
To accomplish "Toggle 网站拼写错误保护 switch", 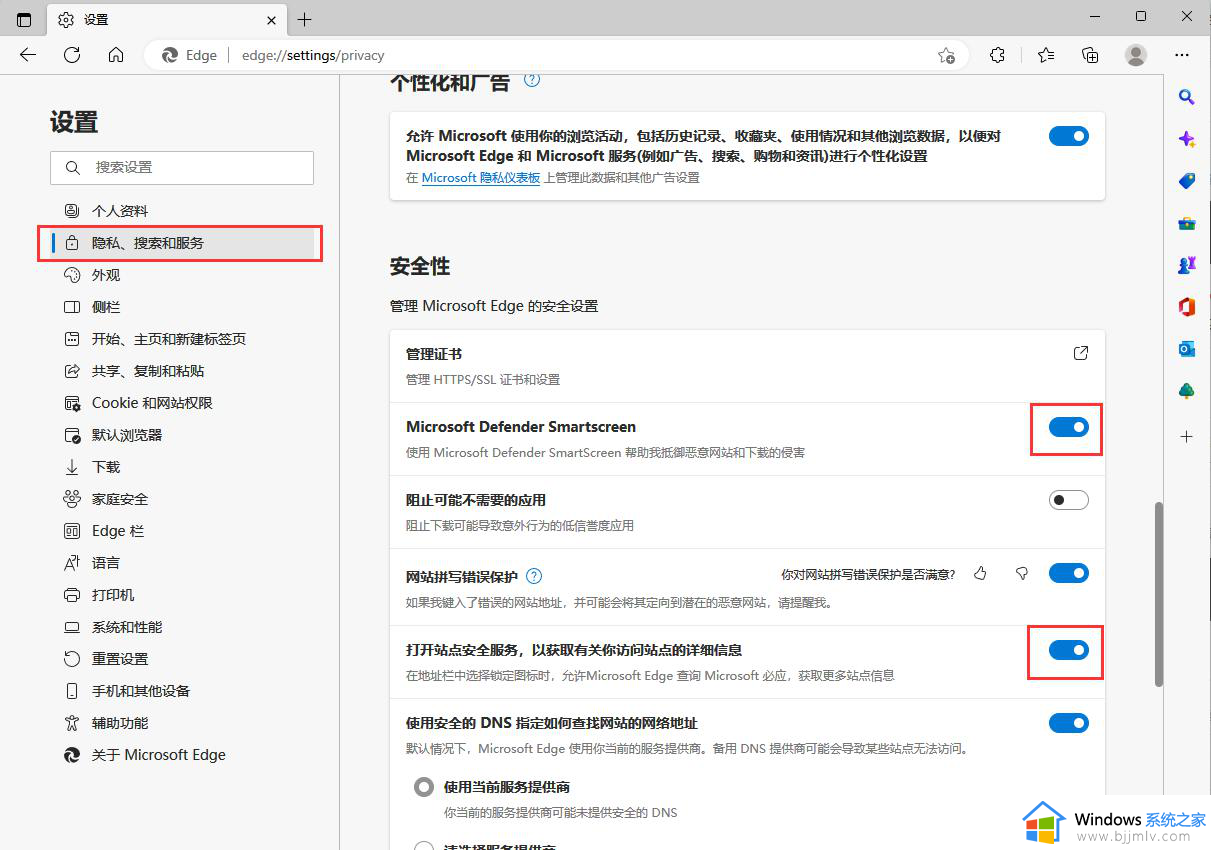I will coord(1068,573).
